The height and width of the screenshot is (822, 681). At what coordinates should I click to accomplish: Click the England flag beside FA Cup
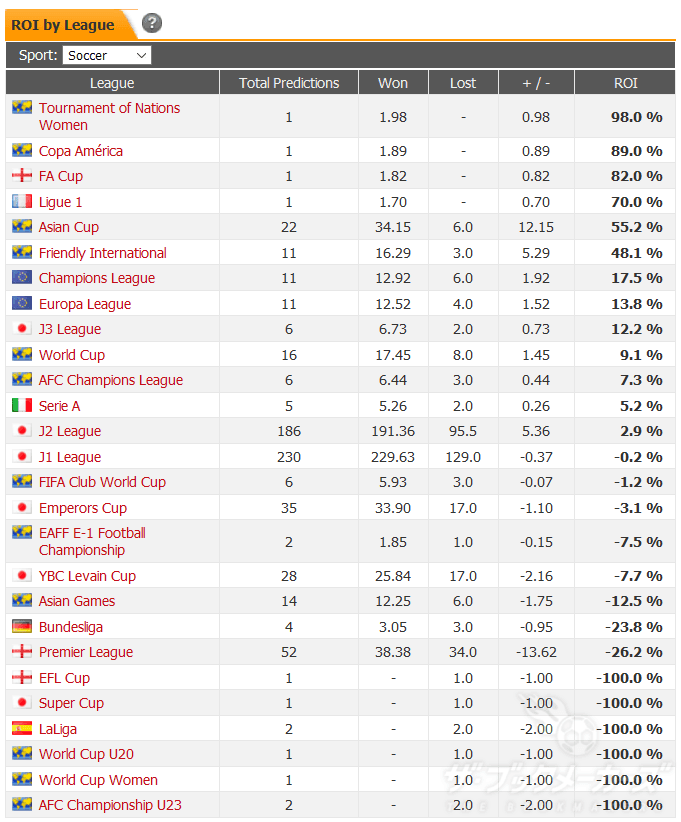(x=22, y=176)
